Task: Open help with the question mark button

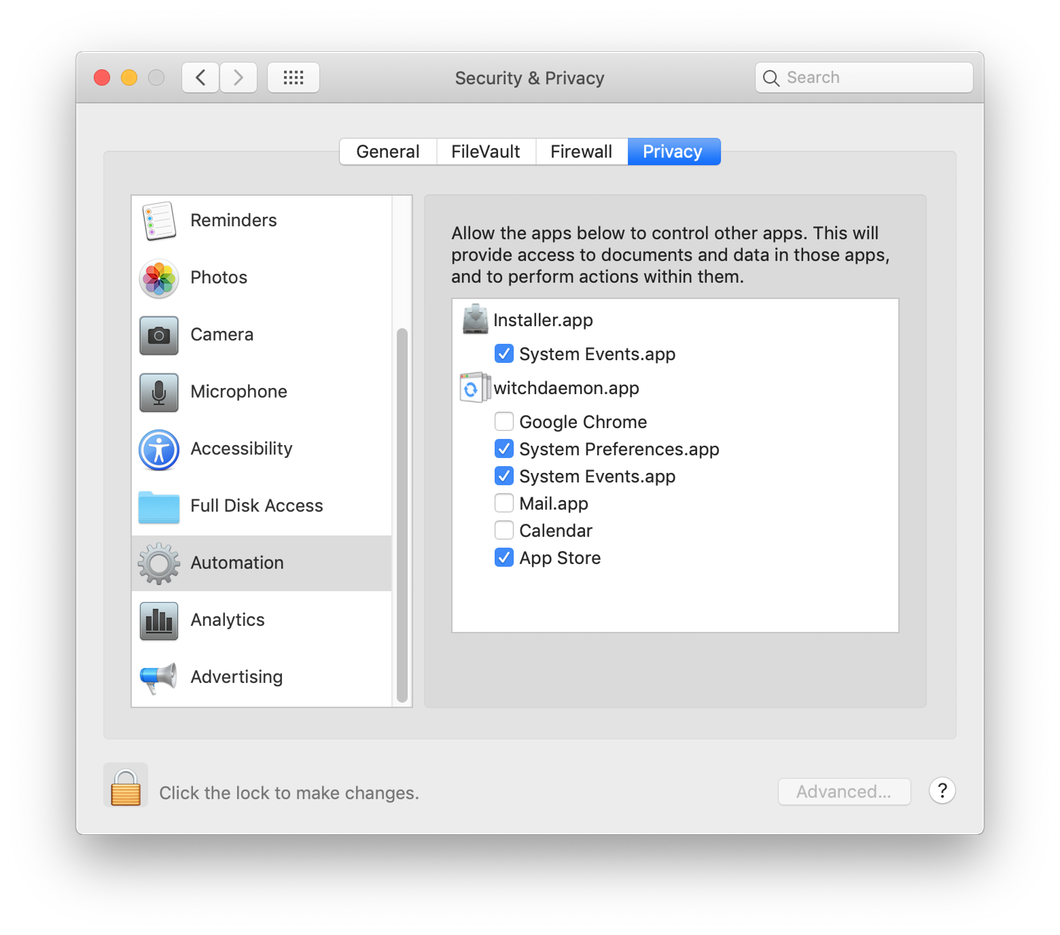Action: pyautogui.click(x=942, y=790)
